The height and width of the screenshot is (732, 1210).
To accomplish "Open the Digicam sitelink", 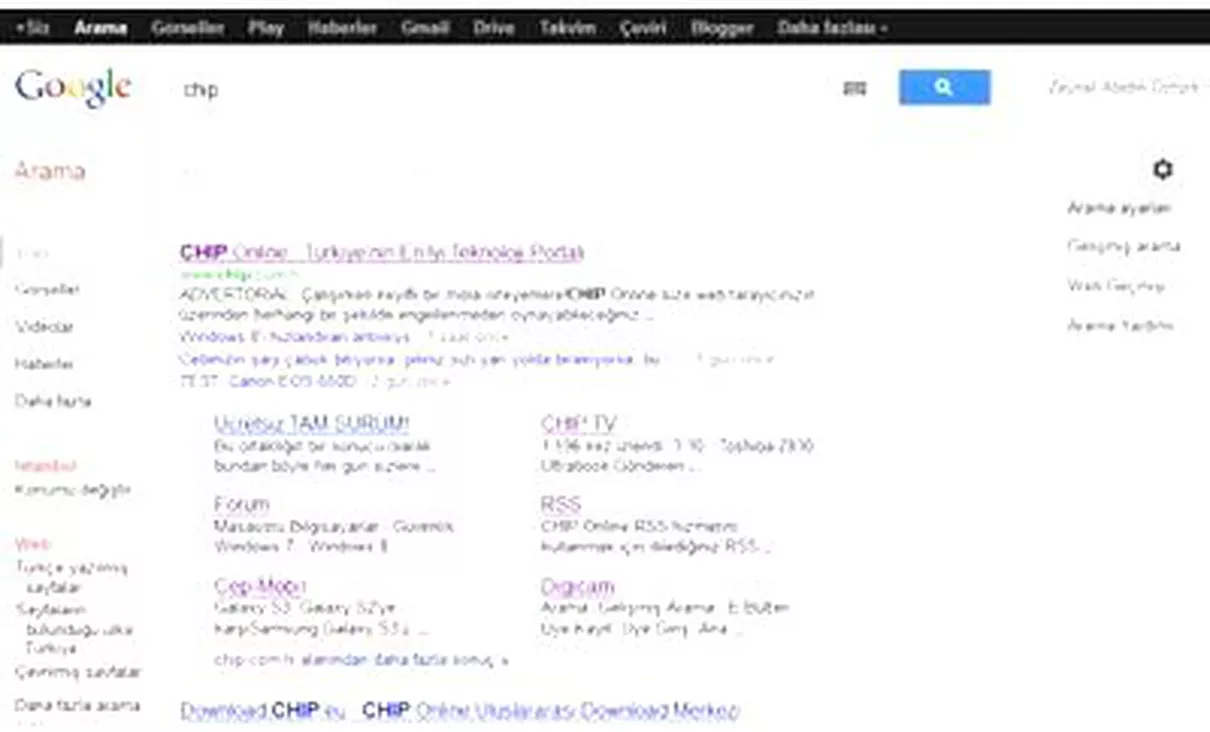I will coord(577,586).
